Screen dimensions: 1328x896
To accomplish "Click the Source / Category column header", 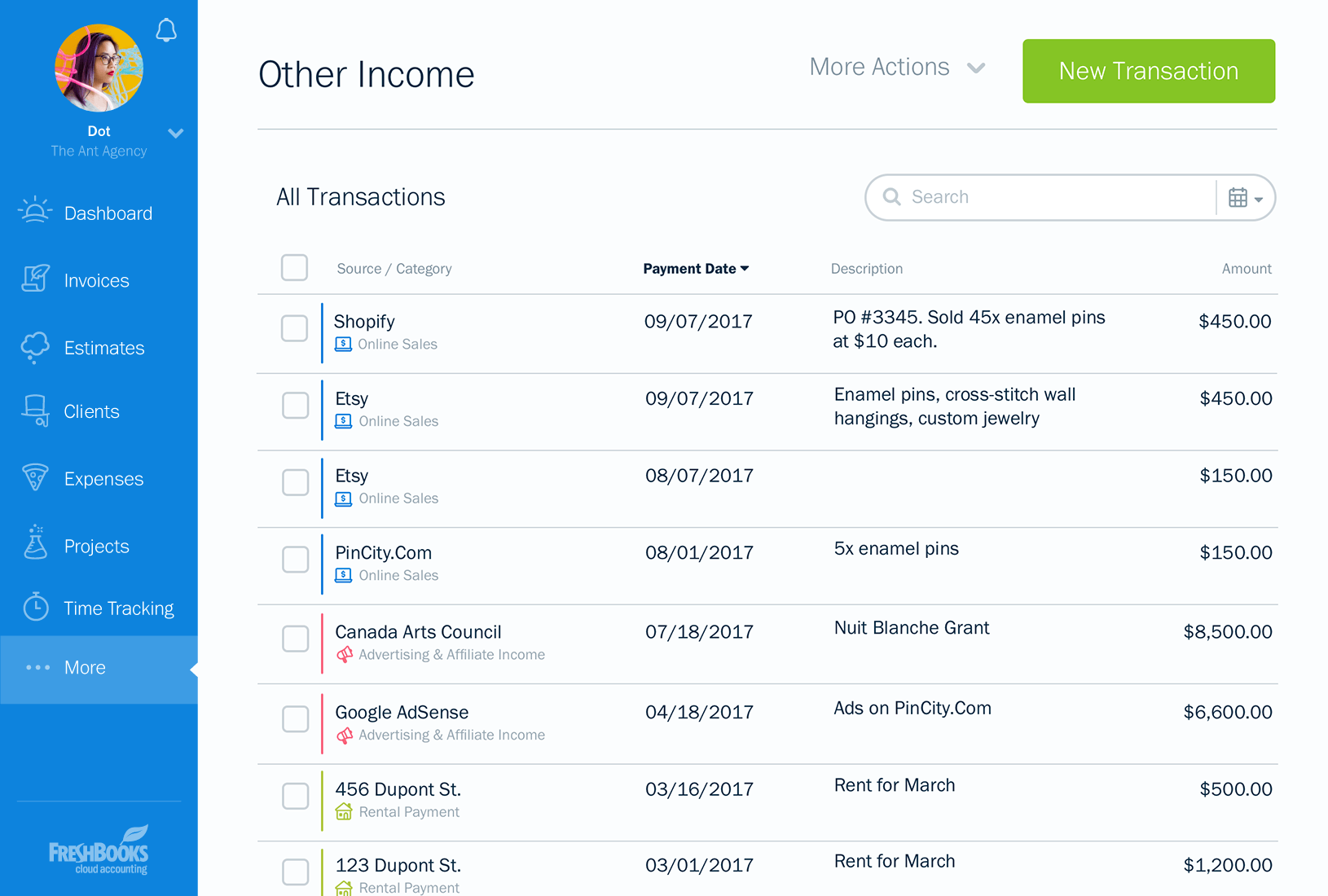I will (394, 269).
